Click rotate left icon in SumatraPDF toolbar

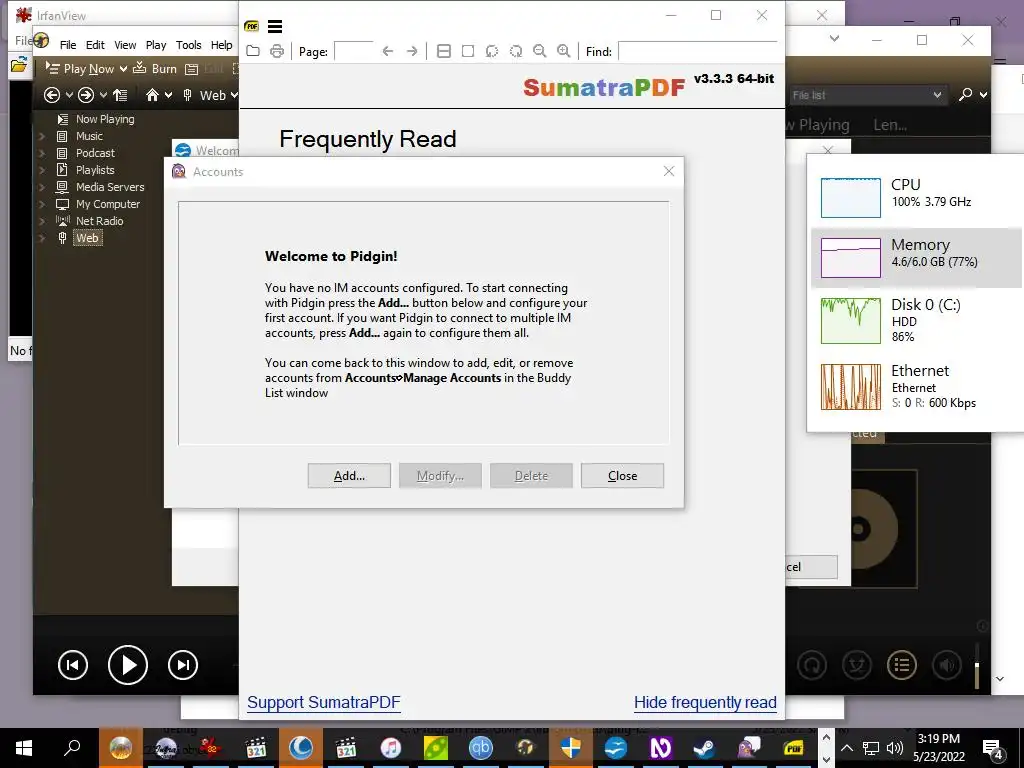click(x=492, y=51)
